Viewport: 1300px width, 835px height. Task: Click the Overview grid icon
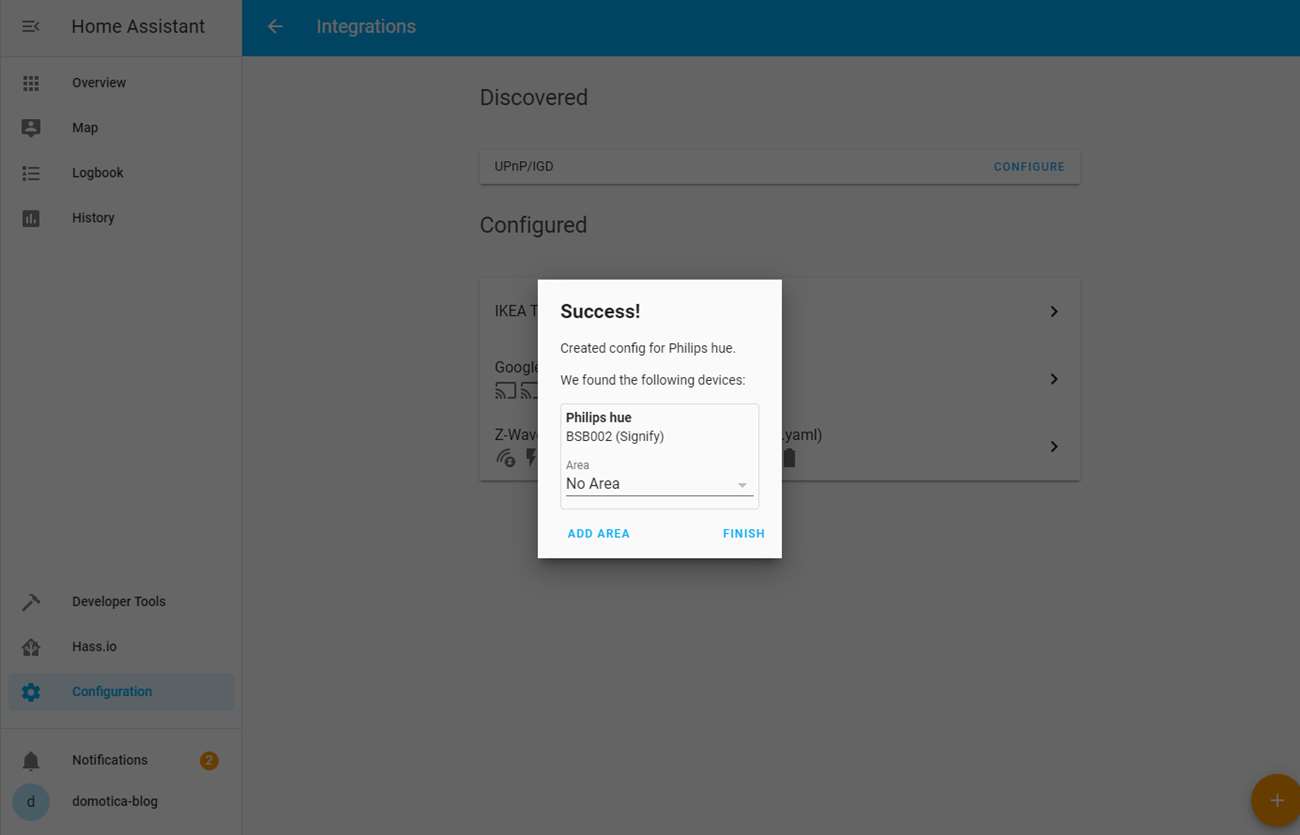(31, 83)
